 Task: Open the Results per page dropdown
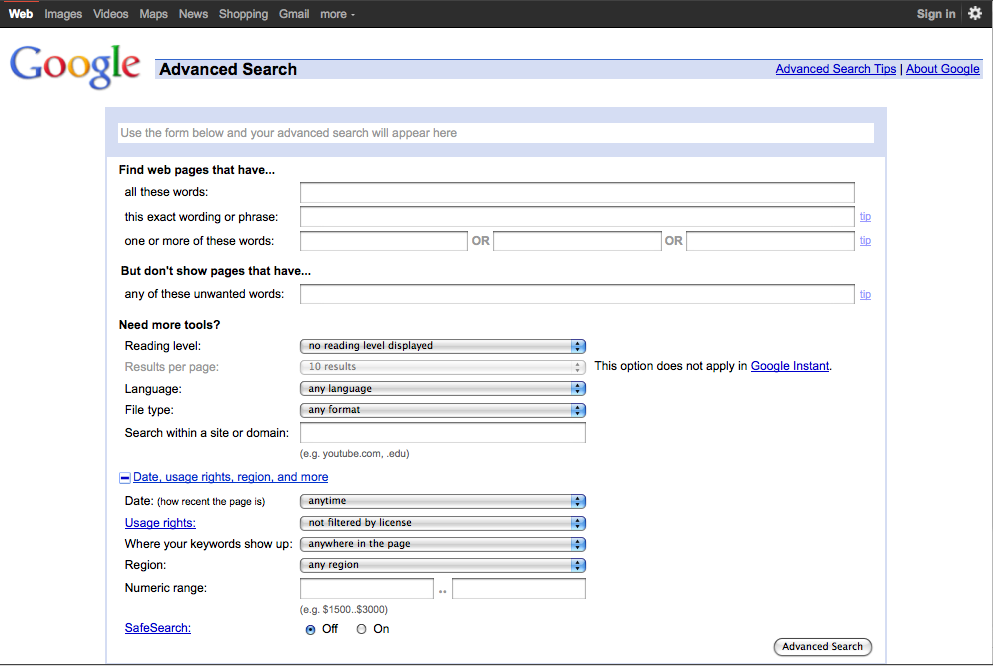point(443,367)
